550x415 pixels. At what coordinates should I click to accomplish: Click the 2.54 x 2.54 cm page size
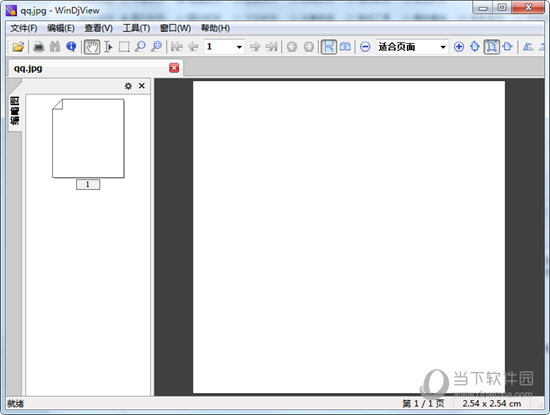pyautogui.click(x=491, y=403)
